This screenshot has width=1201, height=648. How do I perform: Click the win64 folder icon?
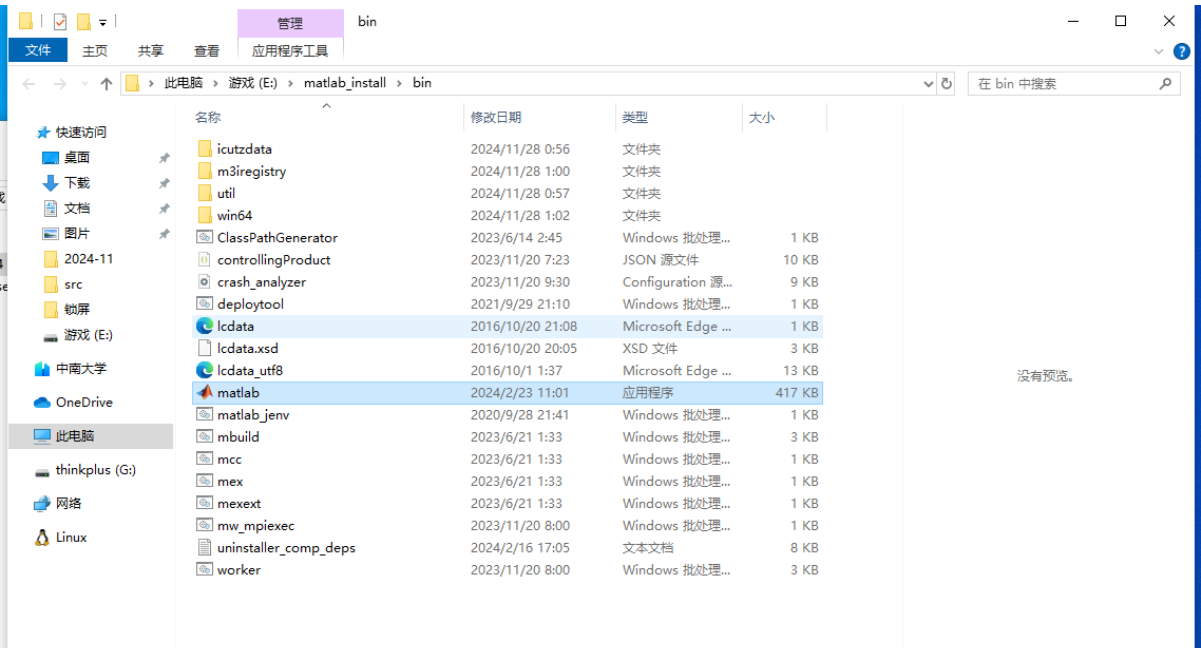[204, 215]
